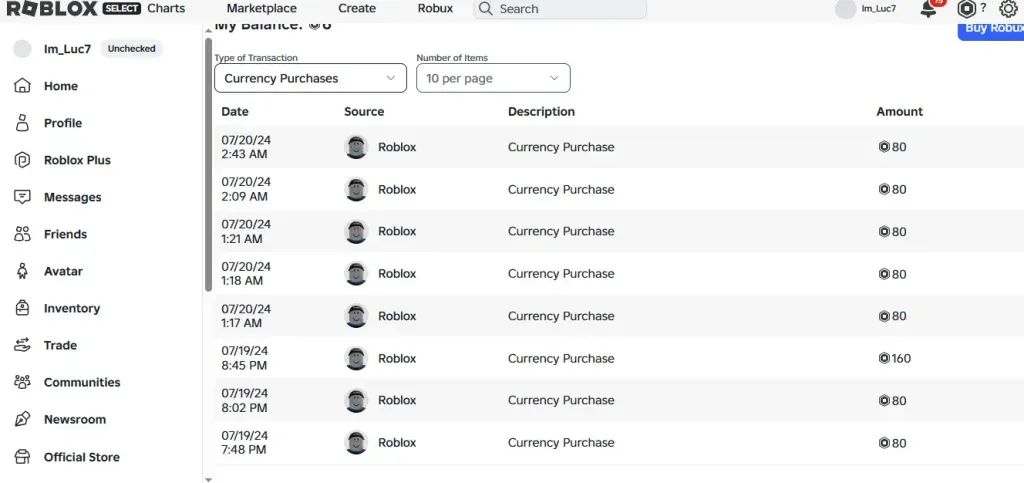Image resolution: width=1024 pixels, height=483 pixels.
Task: Click the Unchecked badge next to Im_Luc7
Action: click(x=131, y=49)
